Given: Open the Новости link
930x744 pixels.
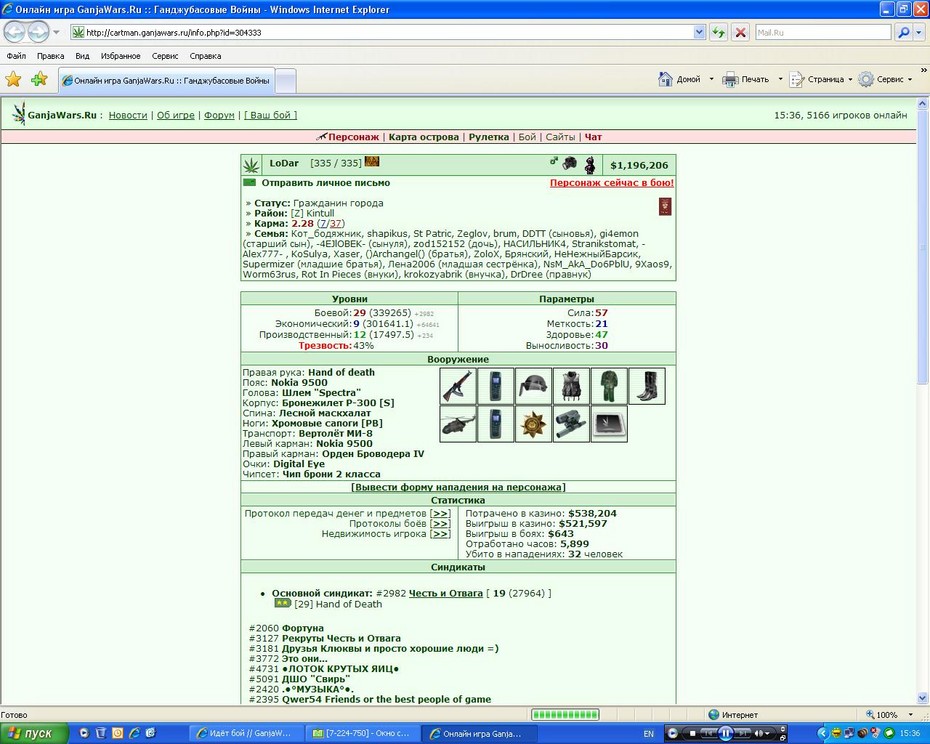Looking at the screenshot, I should pyautogui.click(x=128, y=115).
